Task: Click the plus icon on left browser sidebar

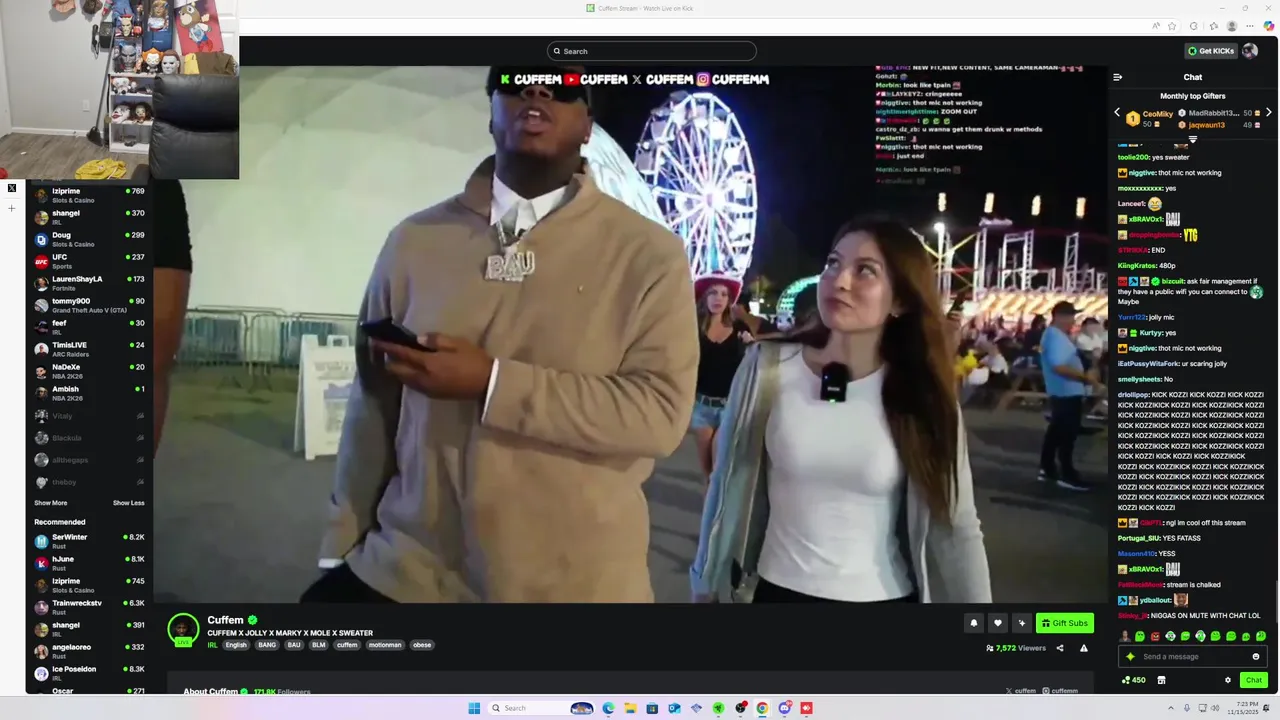Action: pyautogui.click(x=12, y=208)
